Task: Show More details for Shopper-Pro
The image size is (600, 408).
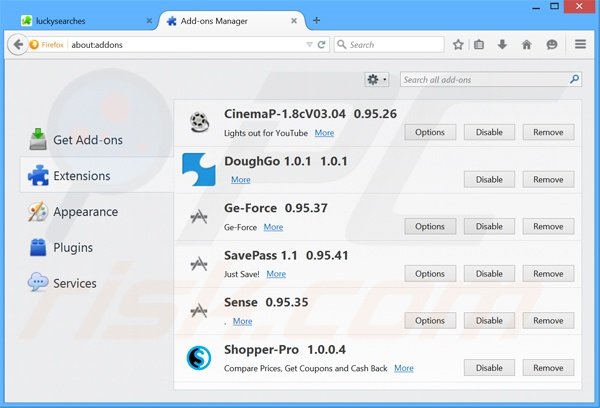Action: (404, 368)
